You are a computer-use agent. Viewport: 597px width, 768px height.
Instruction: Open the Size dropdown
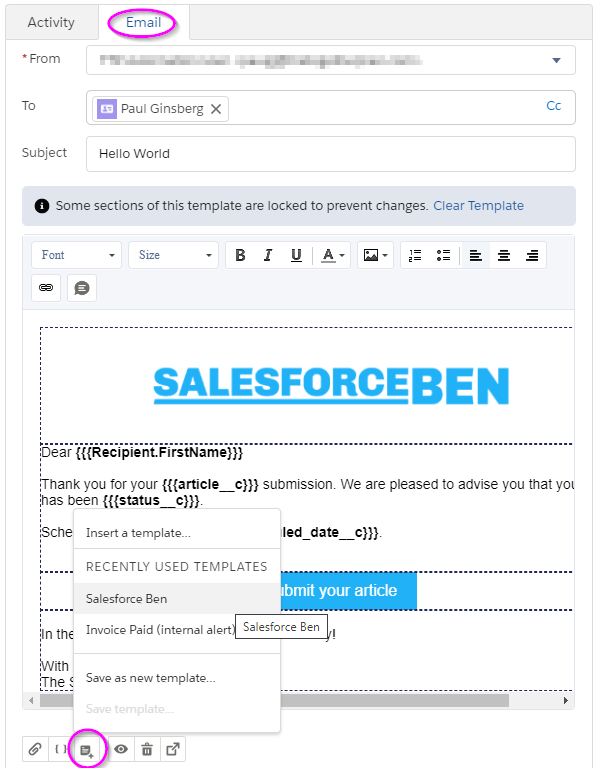coord(174,255)
